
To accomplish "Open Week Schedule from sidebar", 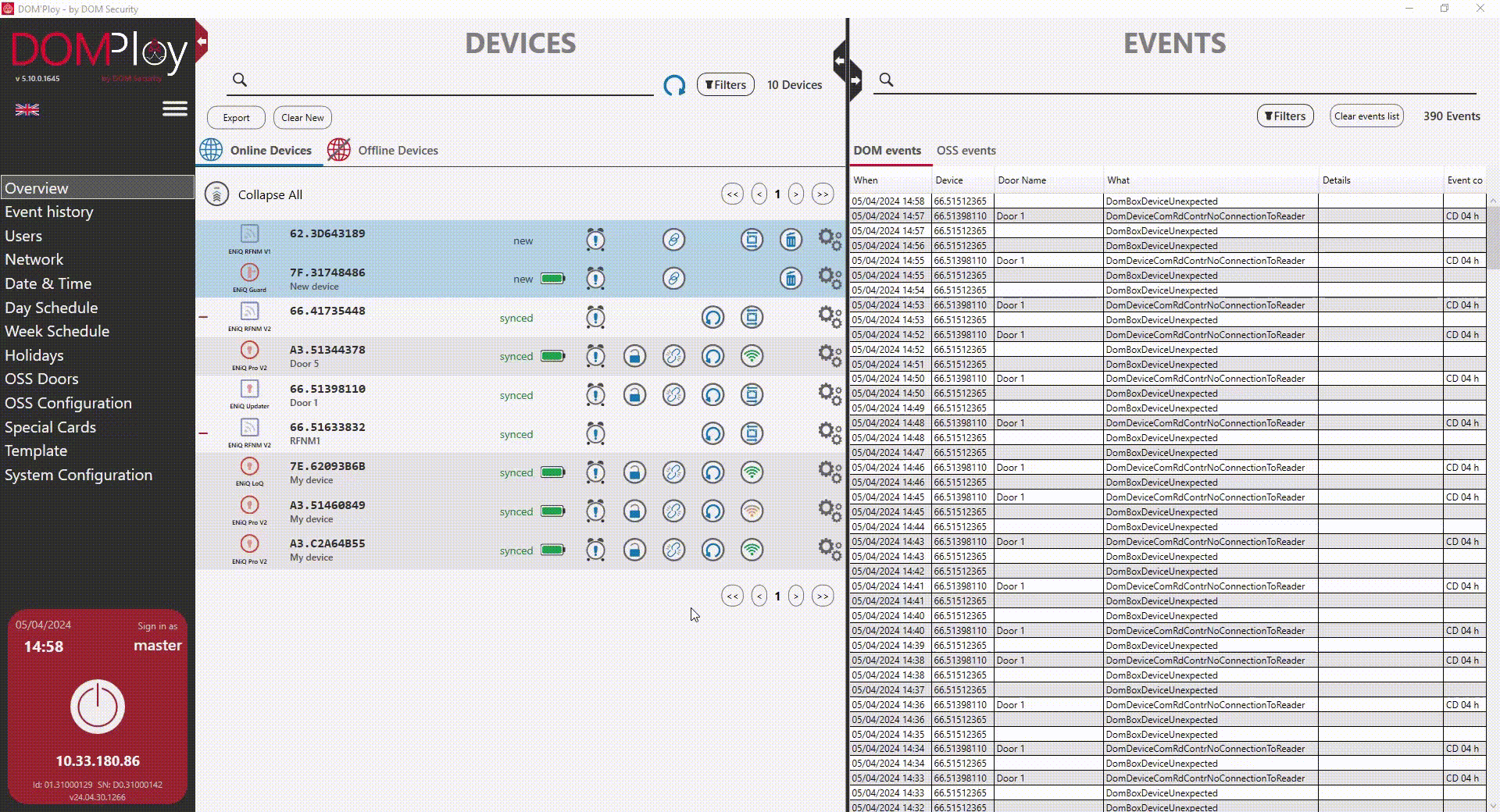I will 57,331.
